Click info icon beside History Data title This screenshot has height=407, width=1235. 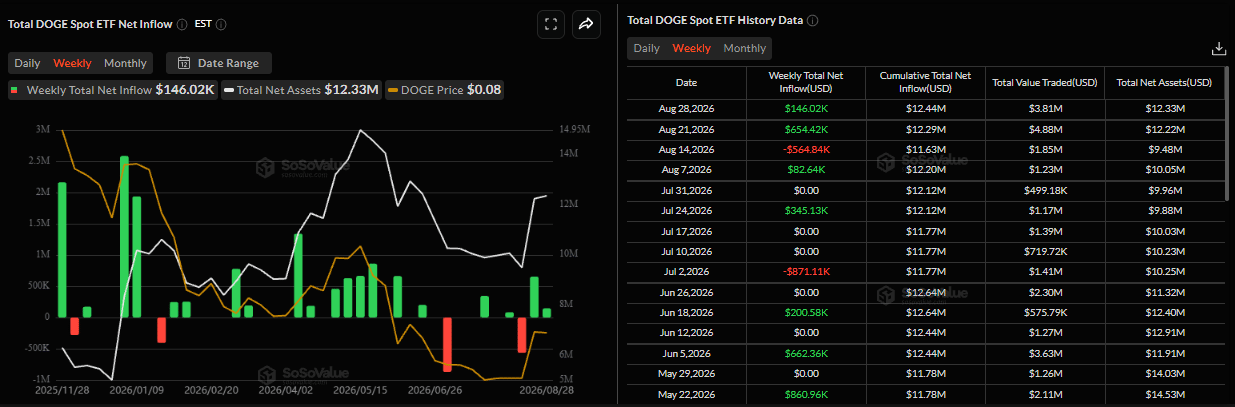812,20
